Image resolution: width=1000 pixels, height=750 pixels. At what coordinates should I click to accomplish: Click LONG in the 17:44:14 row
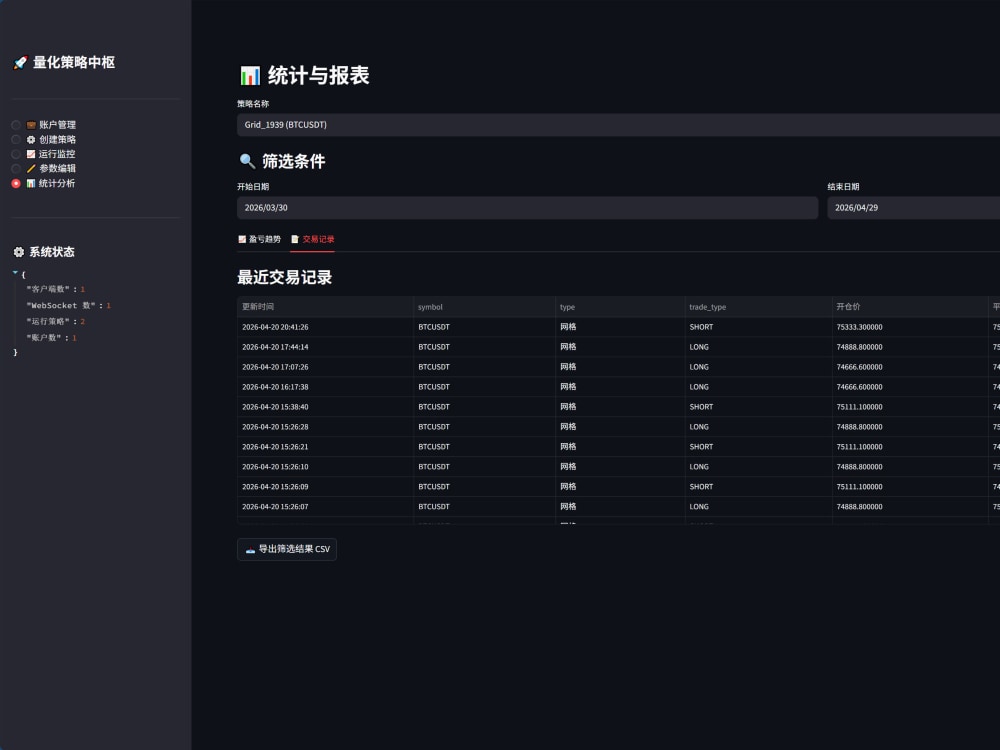758,347
